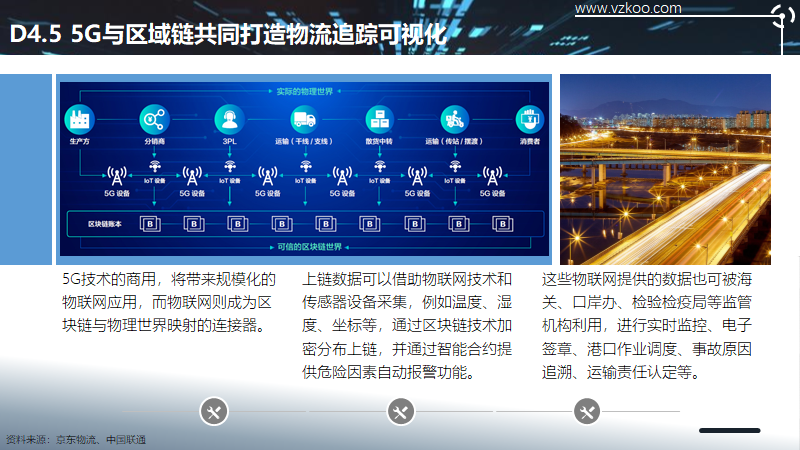Screen dimensions: 800x450
Task: Select the 5G antenna nearest 消费者
Action: click(492, 176)
